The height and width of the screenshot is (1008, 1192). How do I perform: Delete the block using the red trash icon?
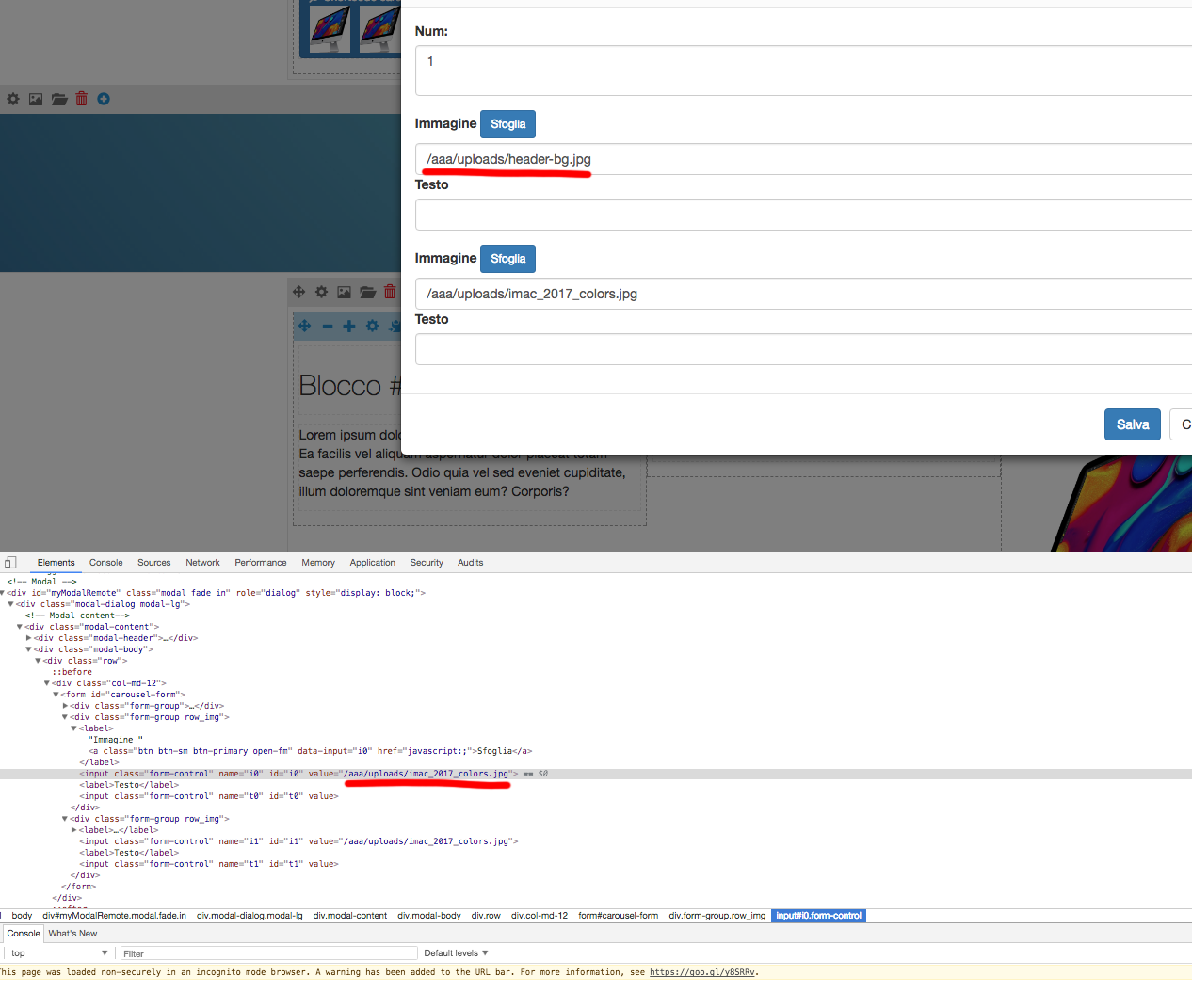pyautogui.click(x=81, y=98)
